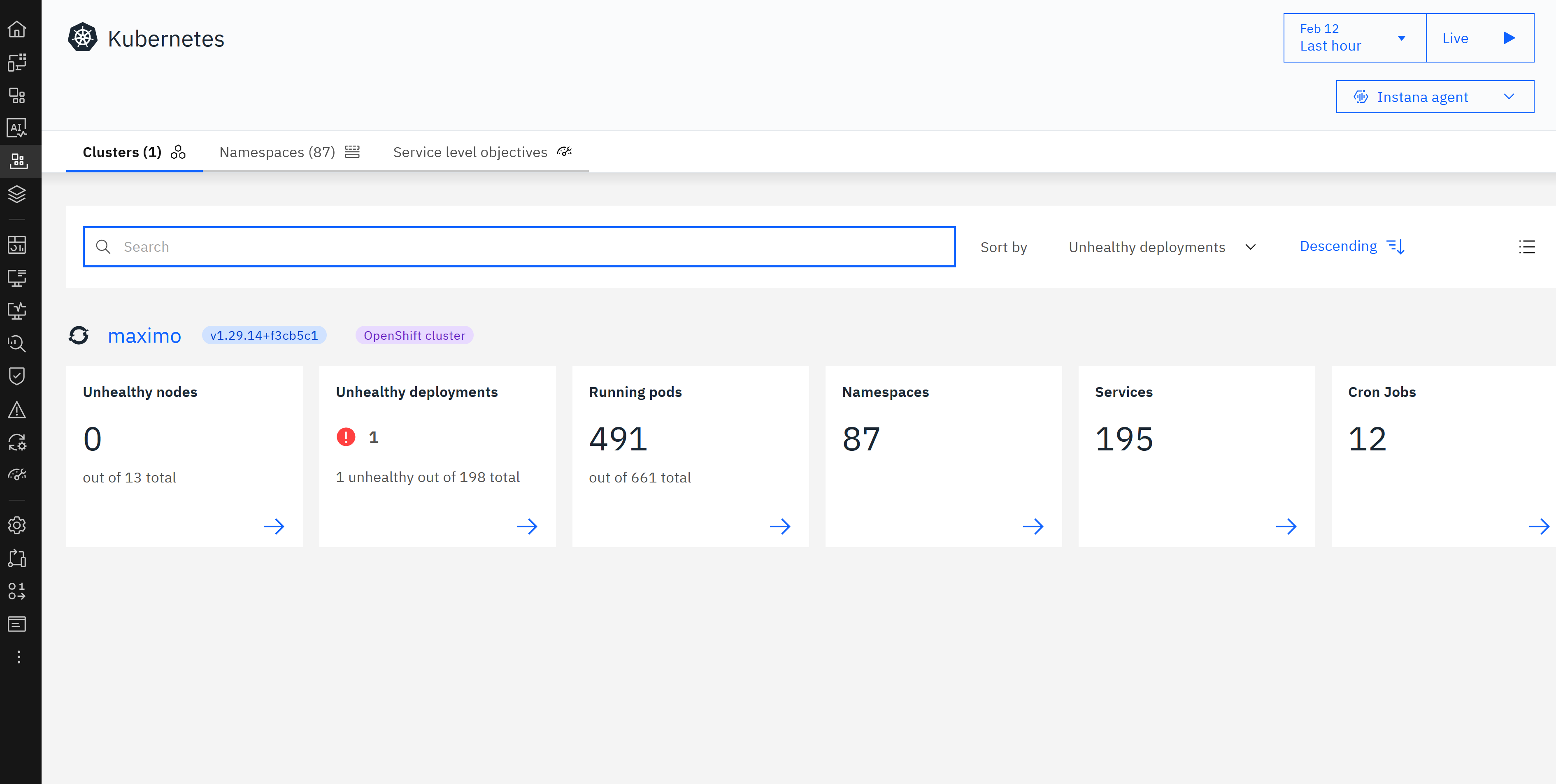Click the 491 Running pods value
This screenshot has height=784, width=1556.
[619, 439]
